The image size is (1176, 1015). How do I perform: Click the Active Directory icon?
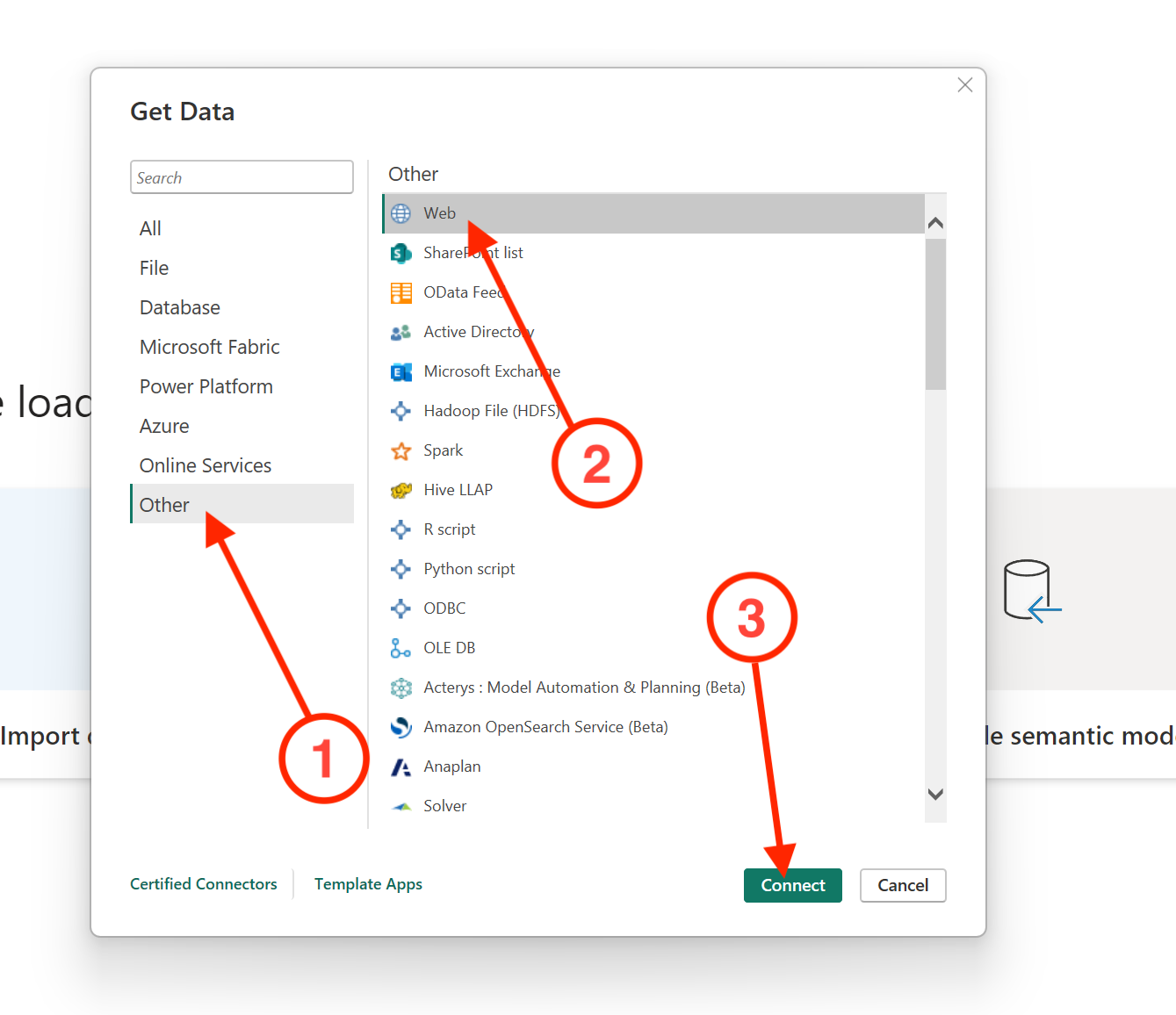[400, 332]
